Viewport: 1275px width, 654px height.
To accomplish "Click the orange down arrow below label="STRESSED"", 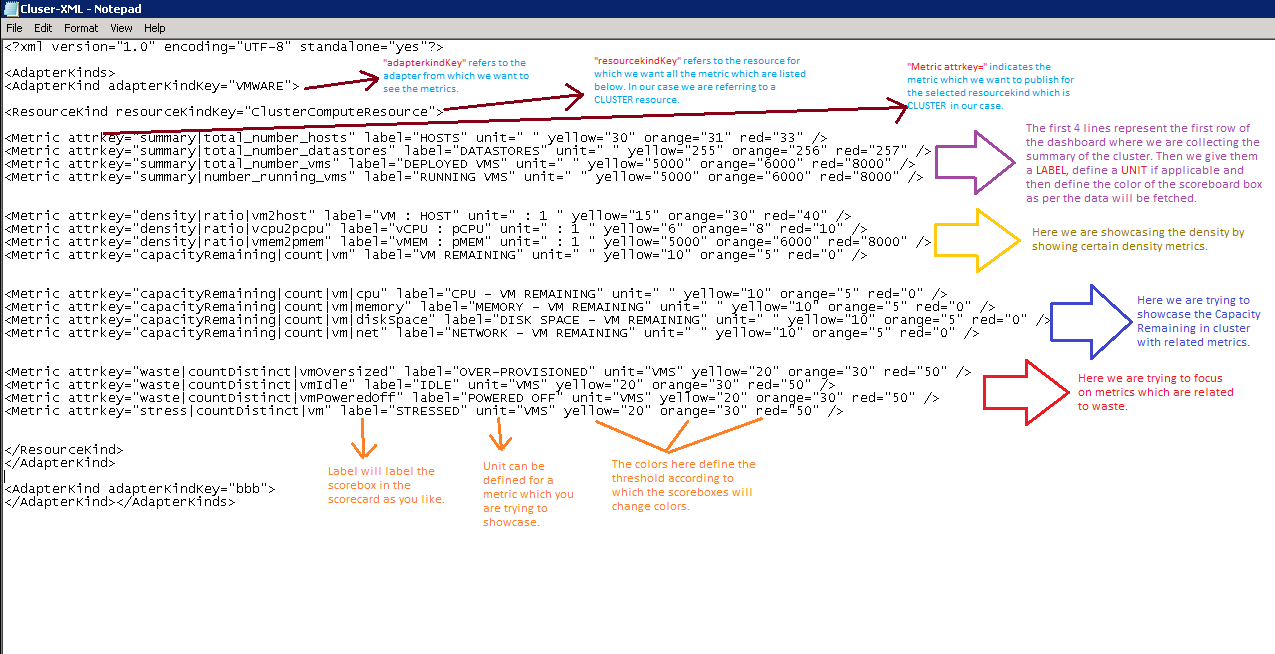I will (x=361, y=438).
